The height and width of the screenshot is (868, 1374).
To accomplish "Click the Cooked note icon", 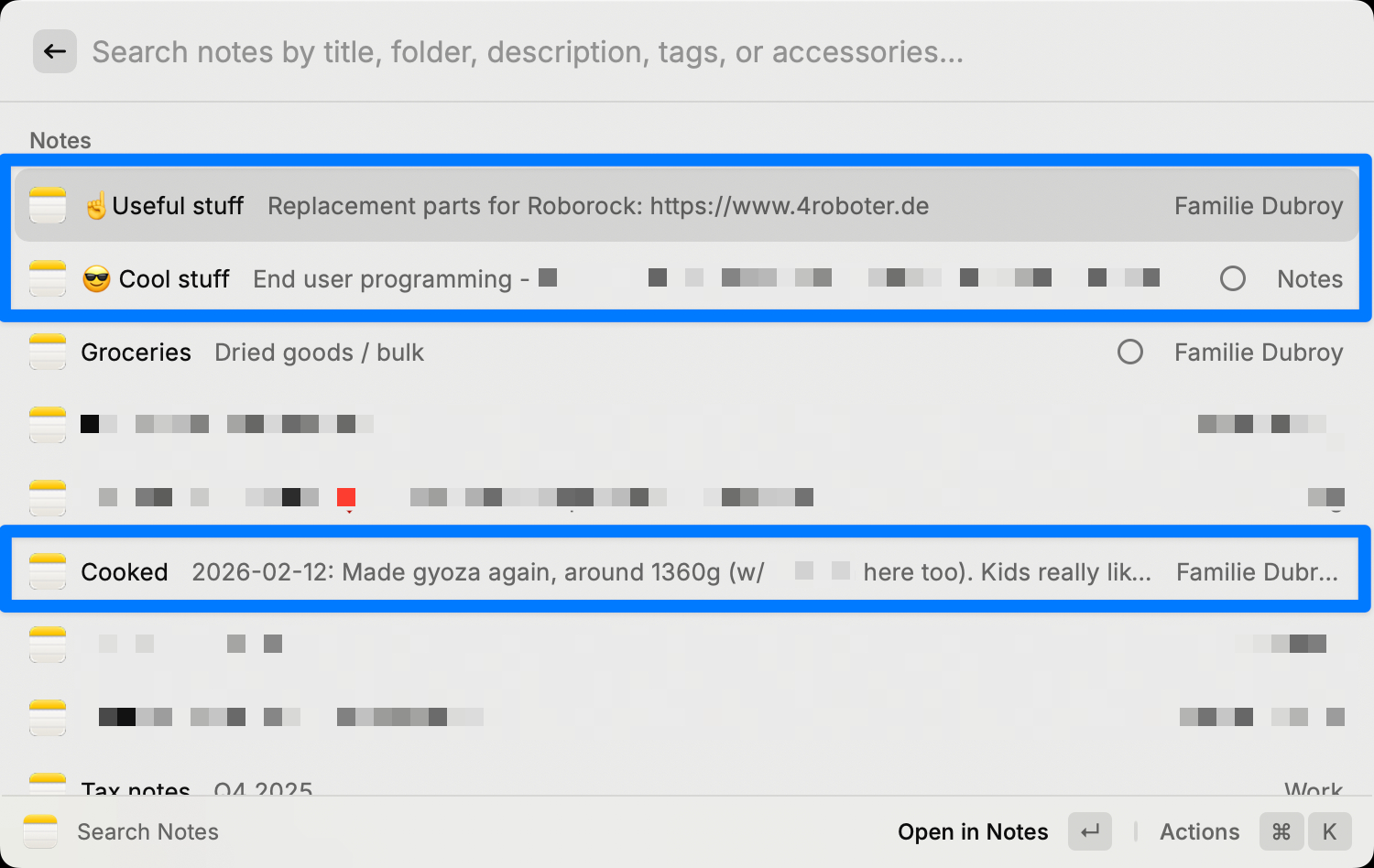I will coord(48,572).
